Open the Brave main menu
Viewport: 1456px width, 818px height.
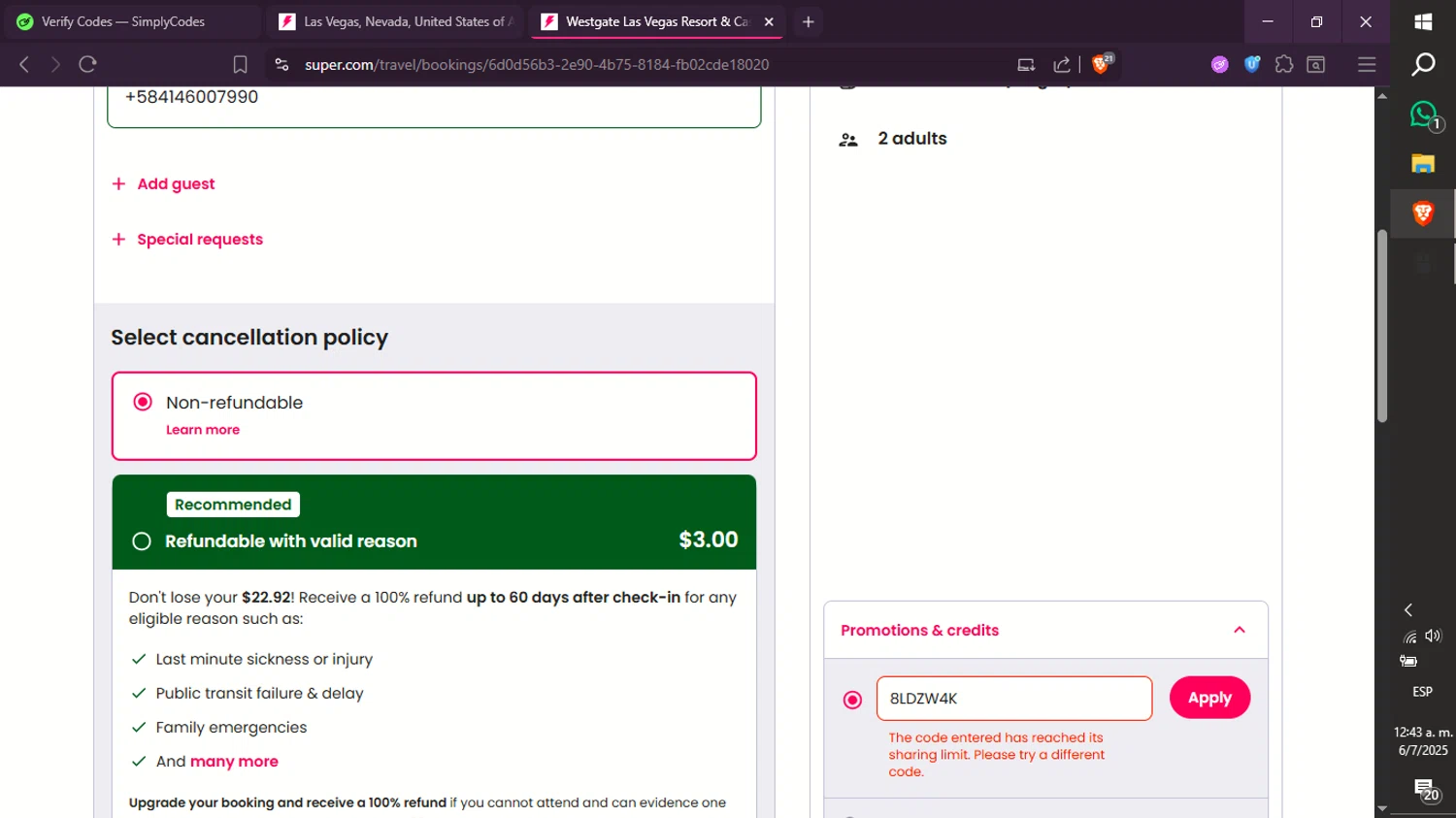pyautogui.click(x=1367, y=64)
